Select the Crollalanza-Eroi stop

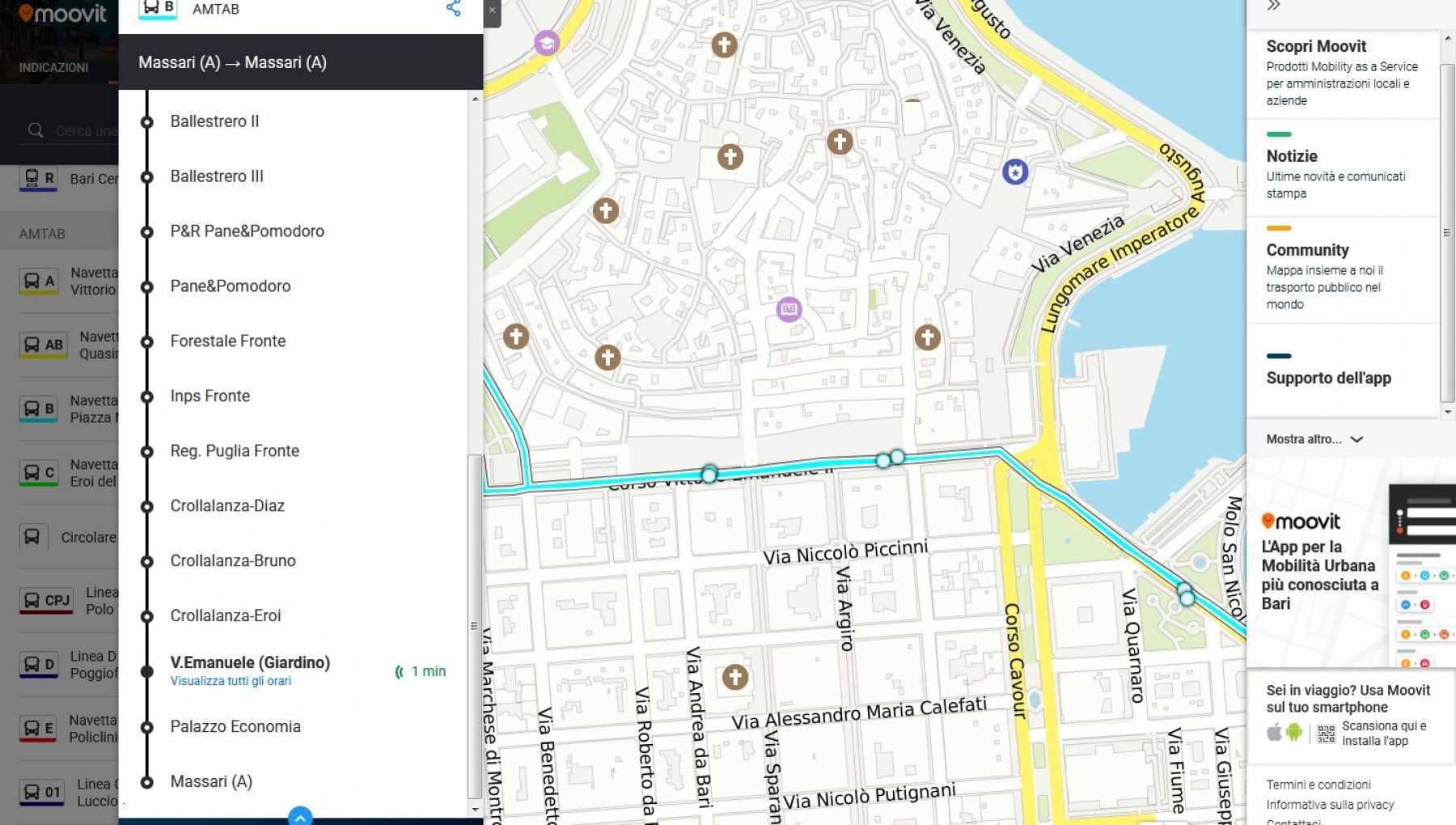tap(226, 616)
